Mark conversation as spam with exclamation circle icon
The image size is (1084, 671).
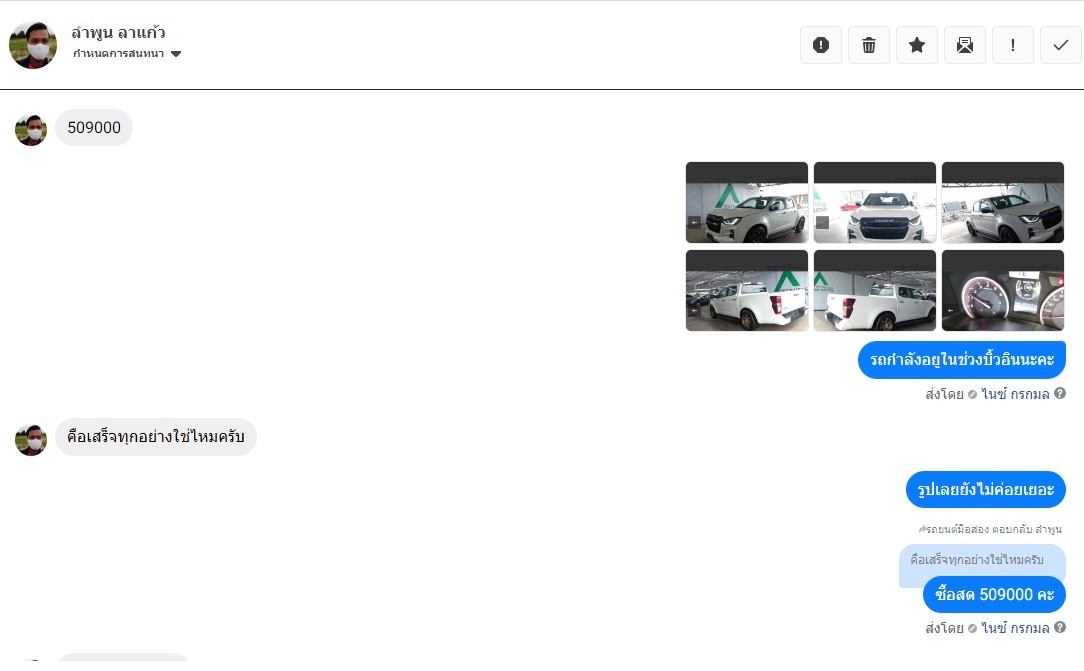point(821,45)
